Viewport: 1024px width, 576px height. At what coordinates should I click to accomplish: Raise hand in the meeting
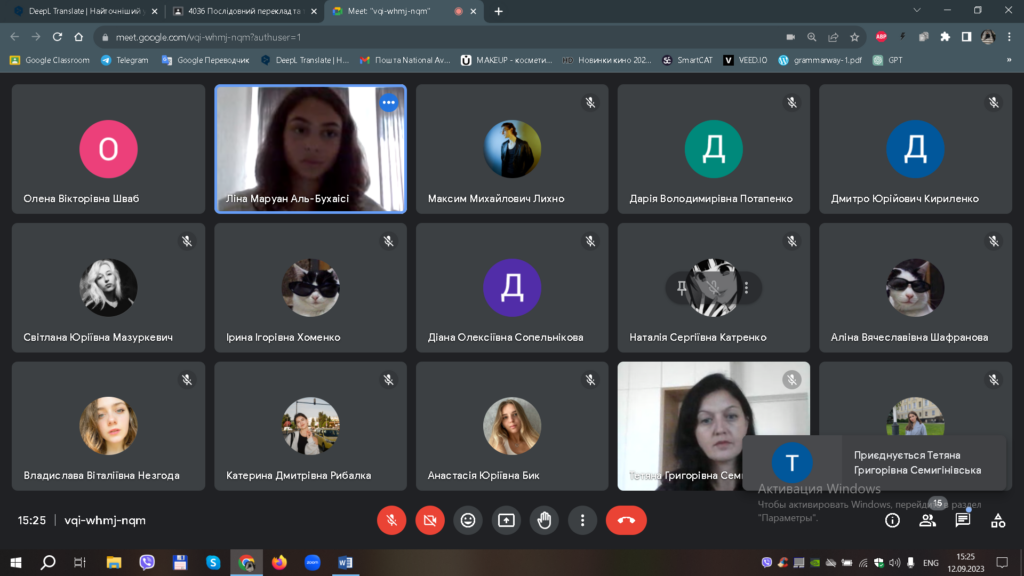pyautogui.click(x=544, y=520)
